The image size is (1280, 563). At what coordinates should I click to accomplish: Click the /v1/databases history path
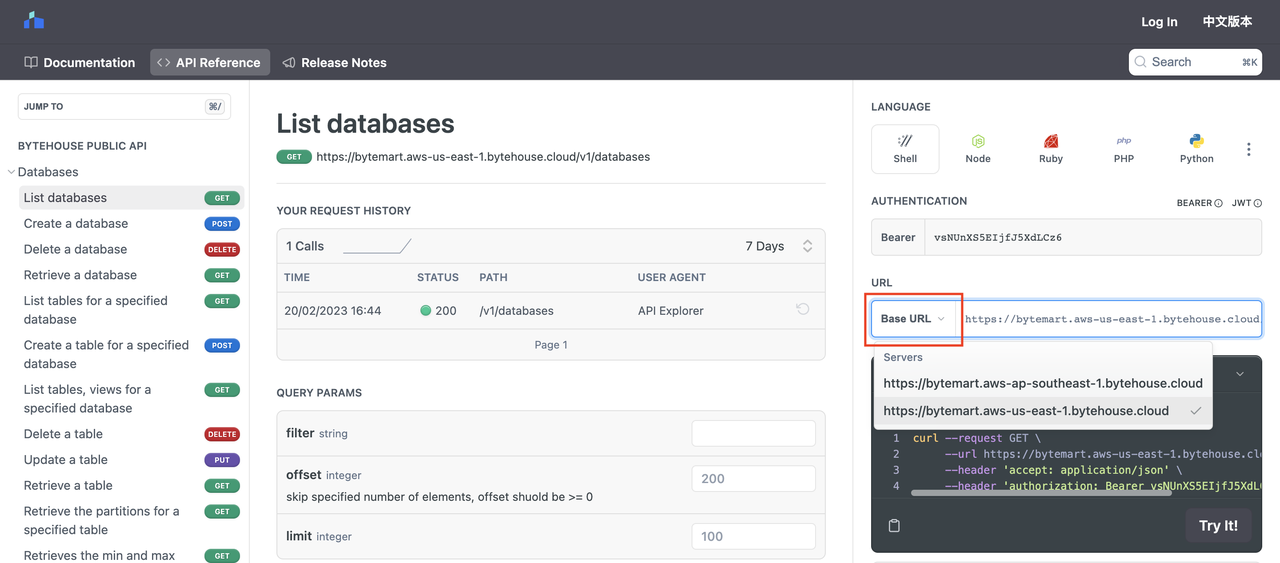[517, 311]
